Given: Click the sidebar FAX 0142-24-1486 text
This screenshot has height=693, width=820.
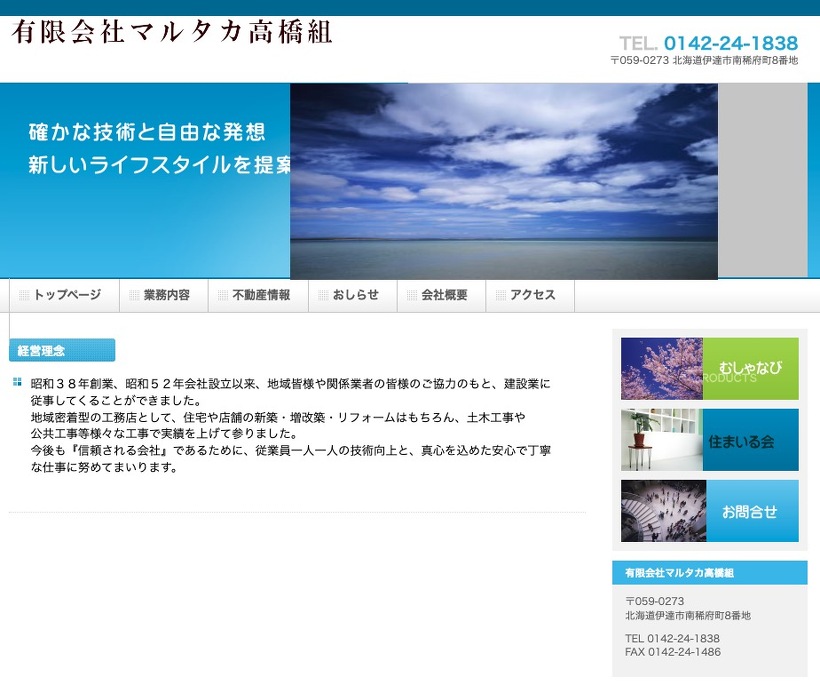Looking at the screenshot, I should [672, 652].
